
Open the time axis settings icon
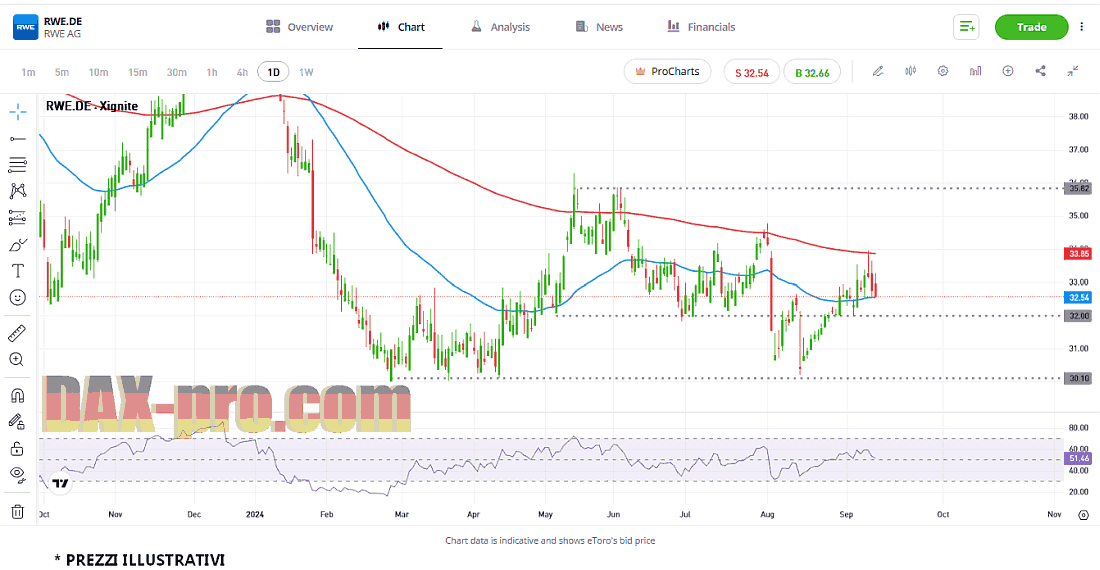pos(1084,515)
